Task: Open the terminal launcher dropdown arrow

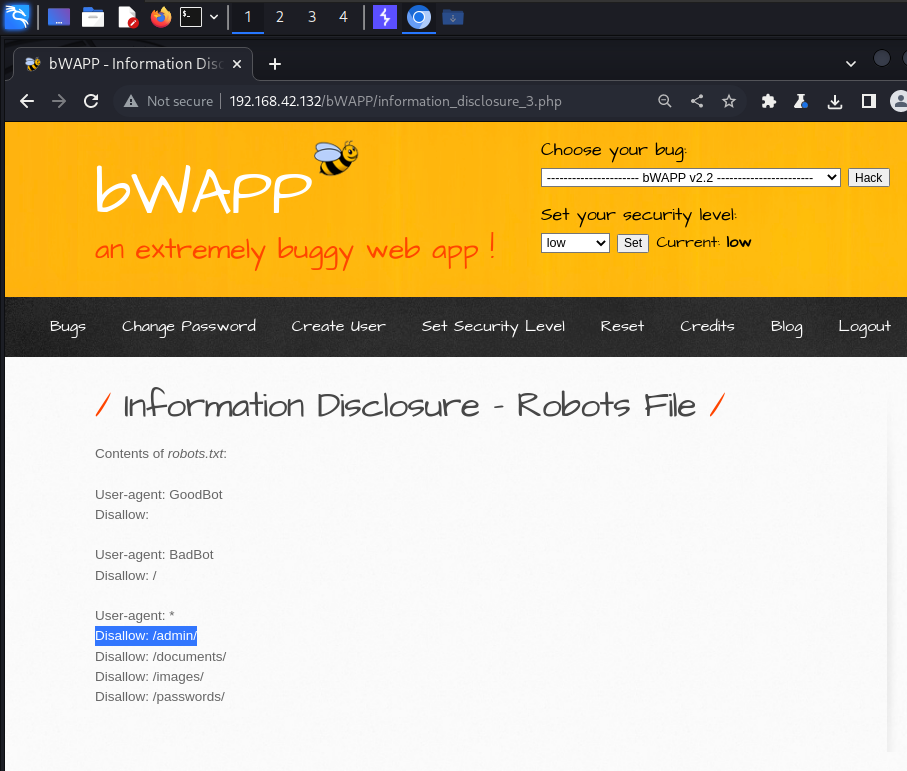Action: pyautogui.click(x=214, y=17)
